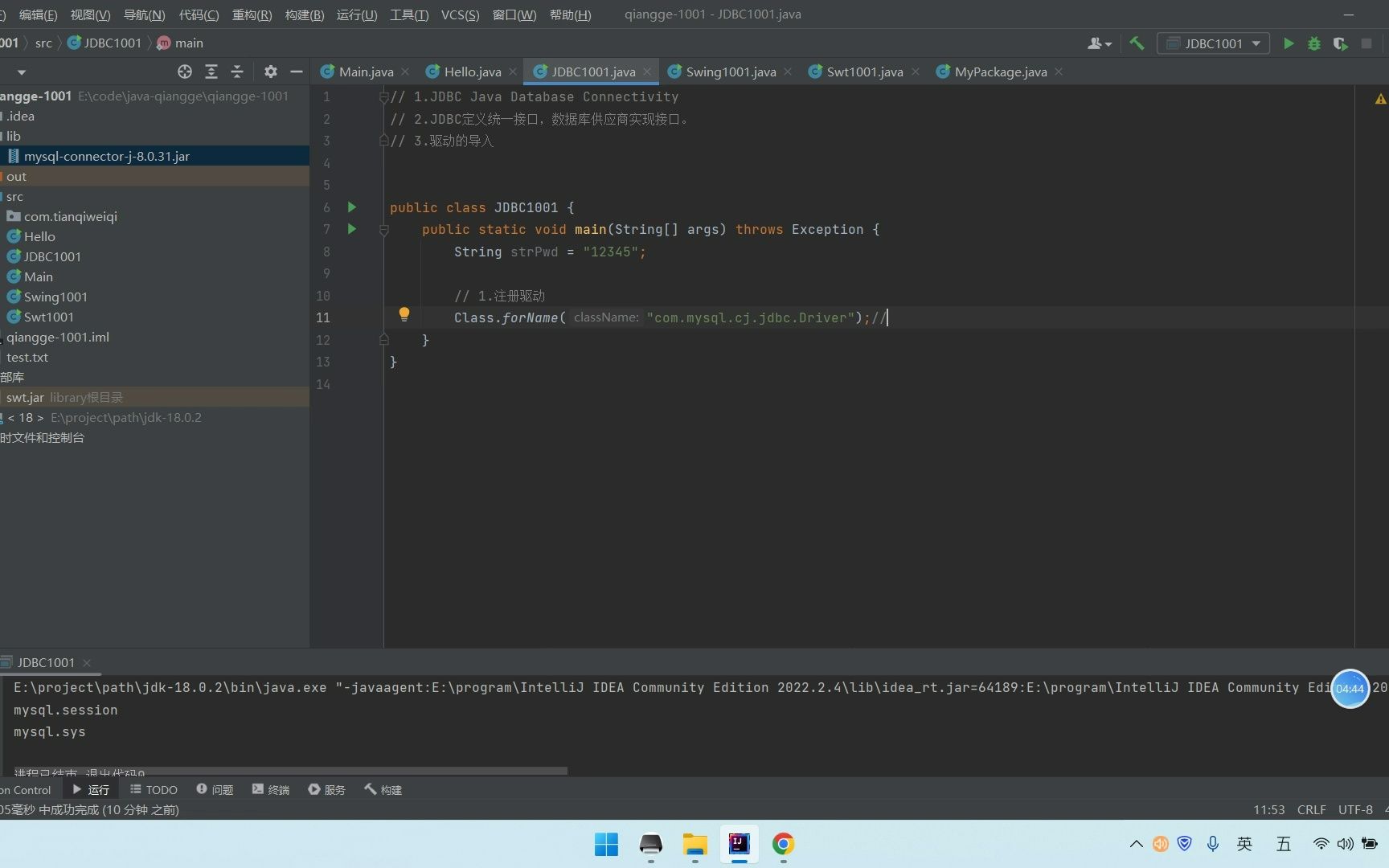Image resolution: width=1389 pixels, height=868 pixels.
Task: Click JDBC1001 breadcrumb in navigation bar
Action: pos(104,43)
